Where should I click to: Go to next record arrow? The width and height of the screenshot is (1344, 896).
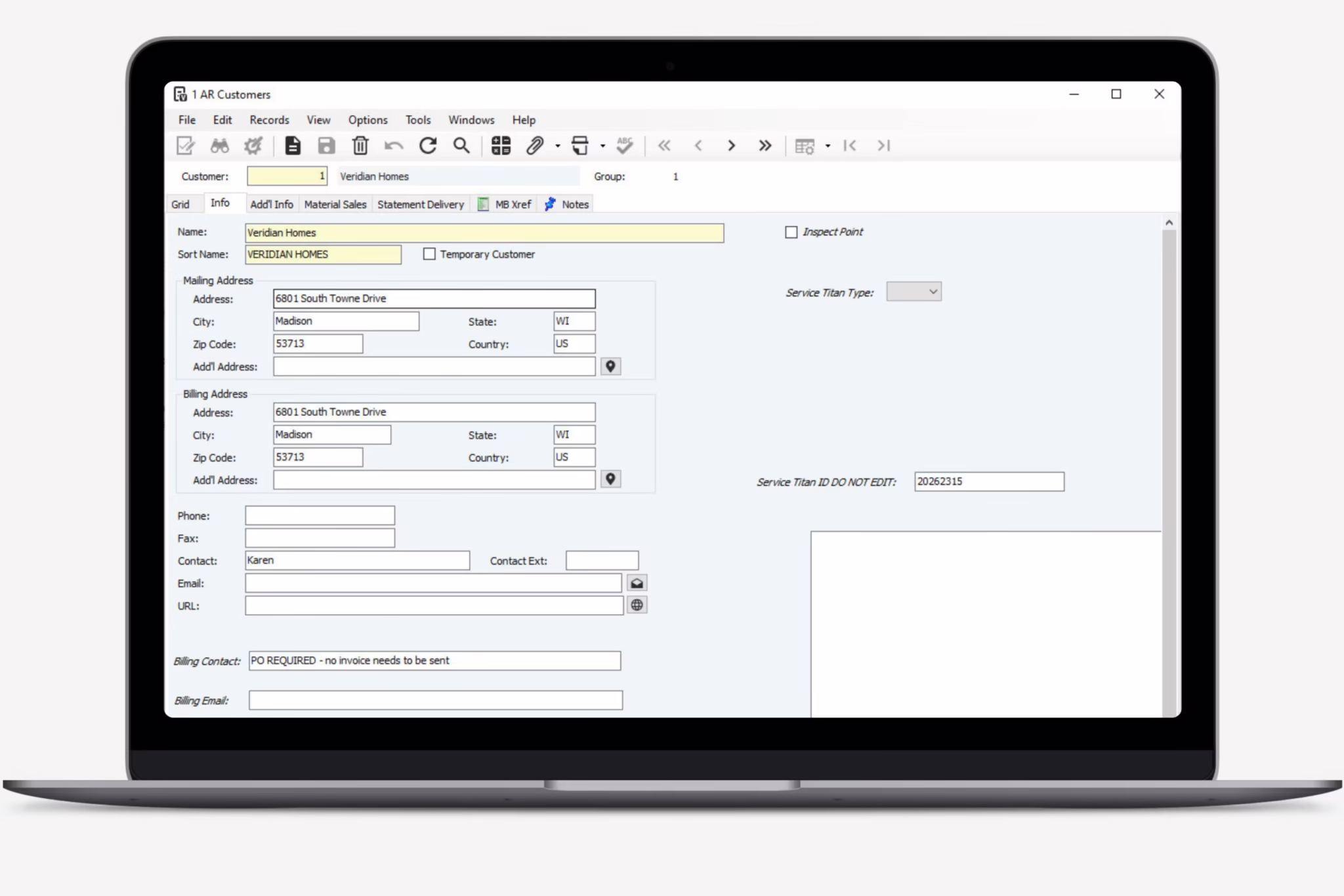(731, 146)
